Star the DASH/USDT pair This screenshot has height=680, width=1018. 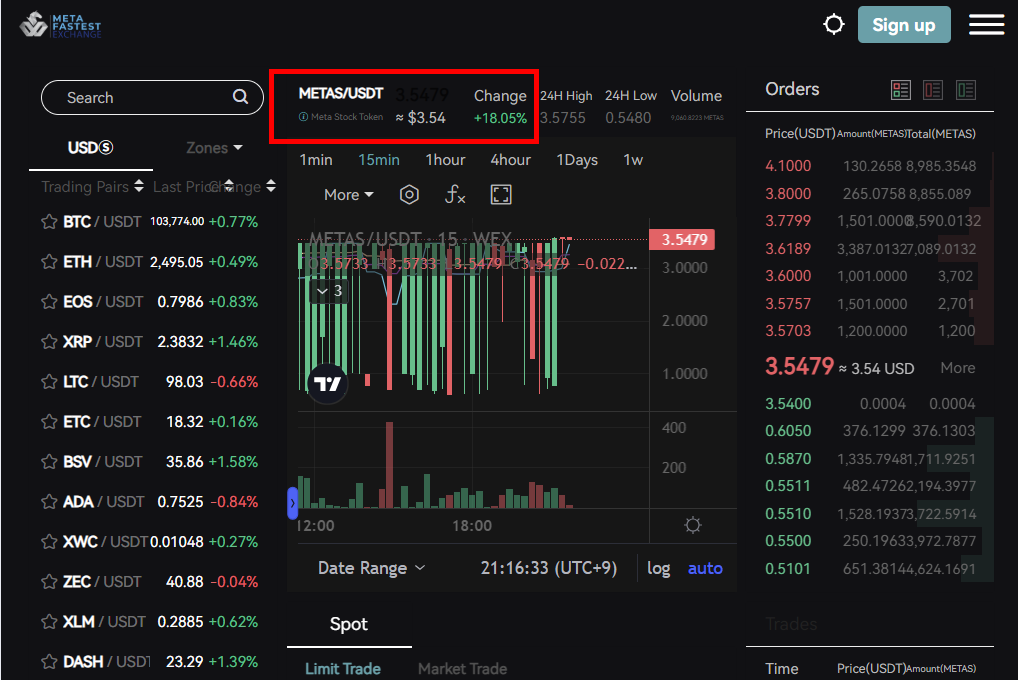[49, 662]
